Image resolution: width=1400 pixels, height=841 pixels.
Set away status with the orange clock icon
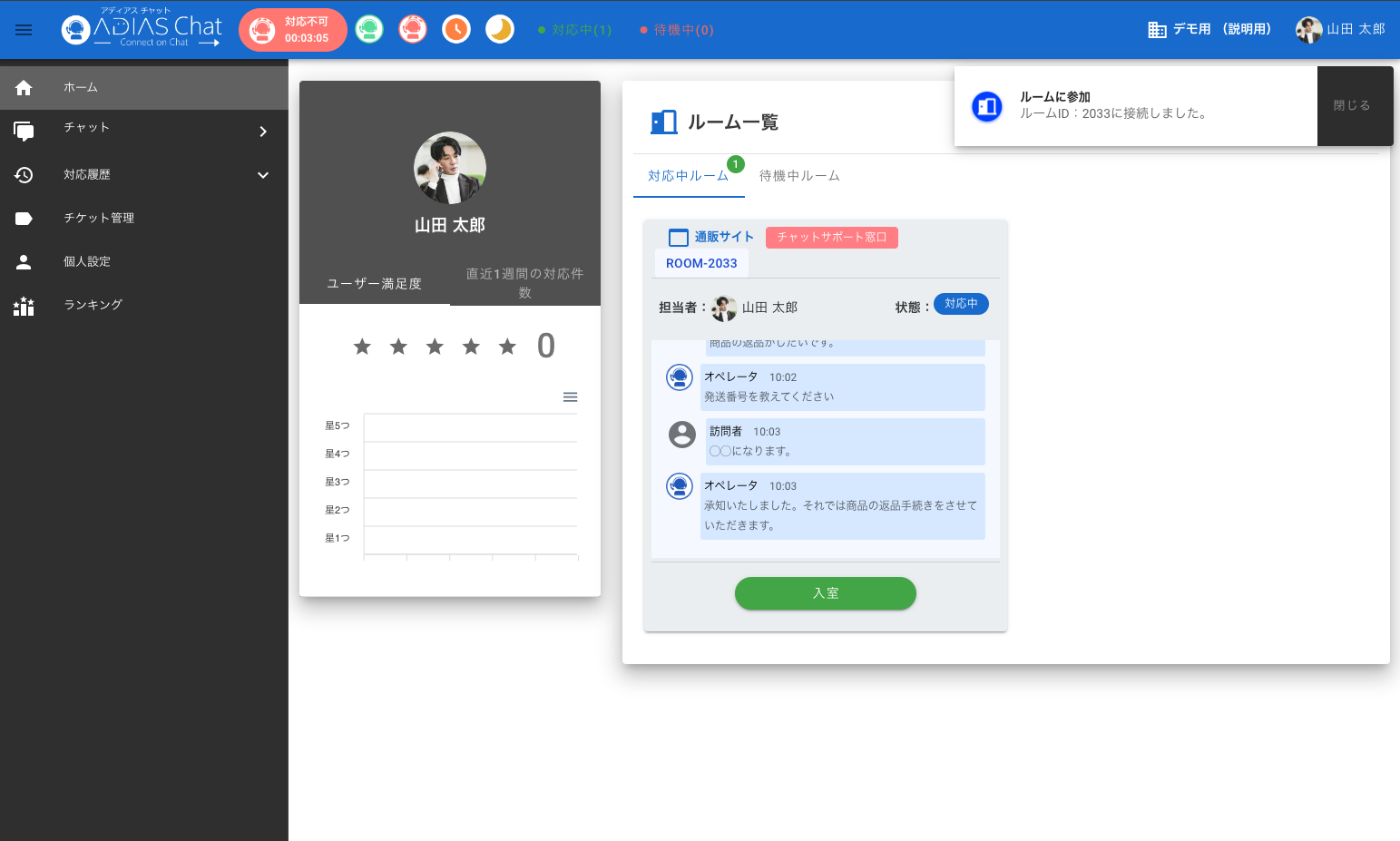pyautogui.click(x=456, y=30)
